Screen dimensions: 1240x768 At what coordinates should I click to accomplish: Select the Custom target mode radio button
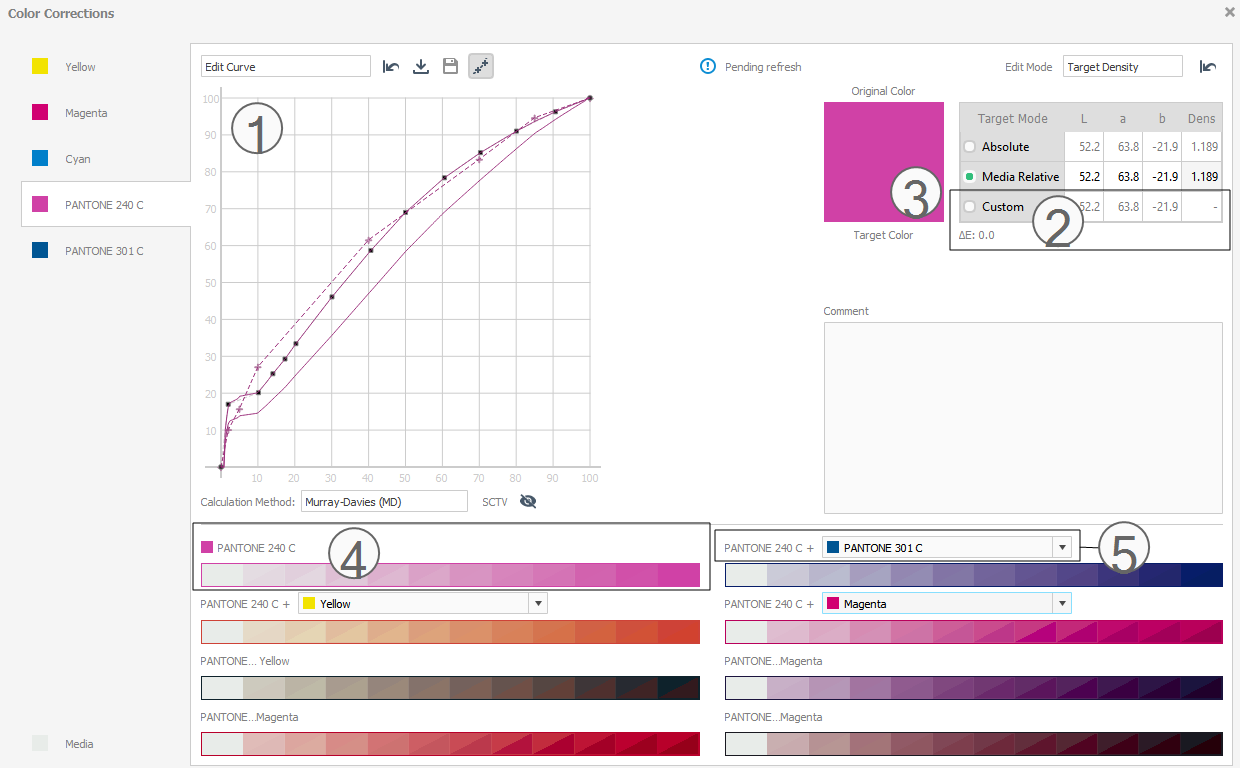click(x=968, y=207)
